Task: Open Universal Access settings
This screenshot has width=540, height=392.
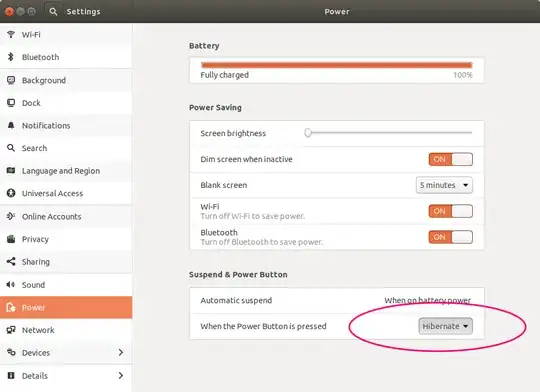Action: (66, 193)
